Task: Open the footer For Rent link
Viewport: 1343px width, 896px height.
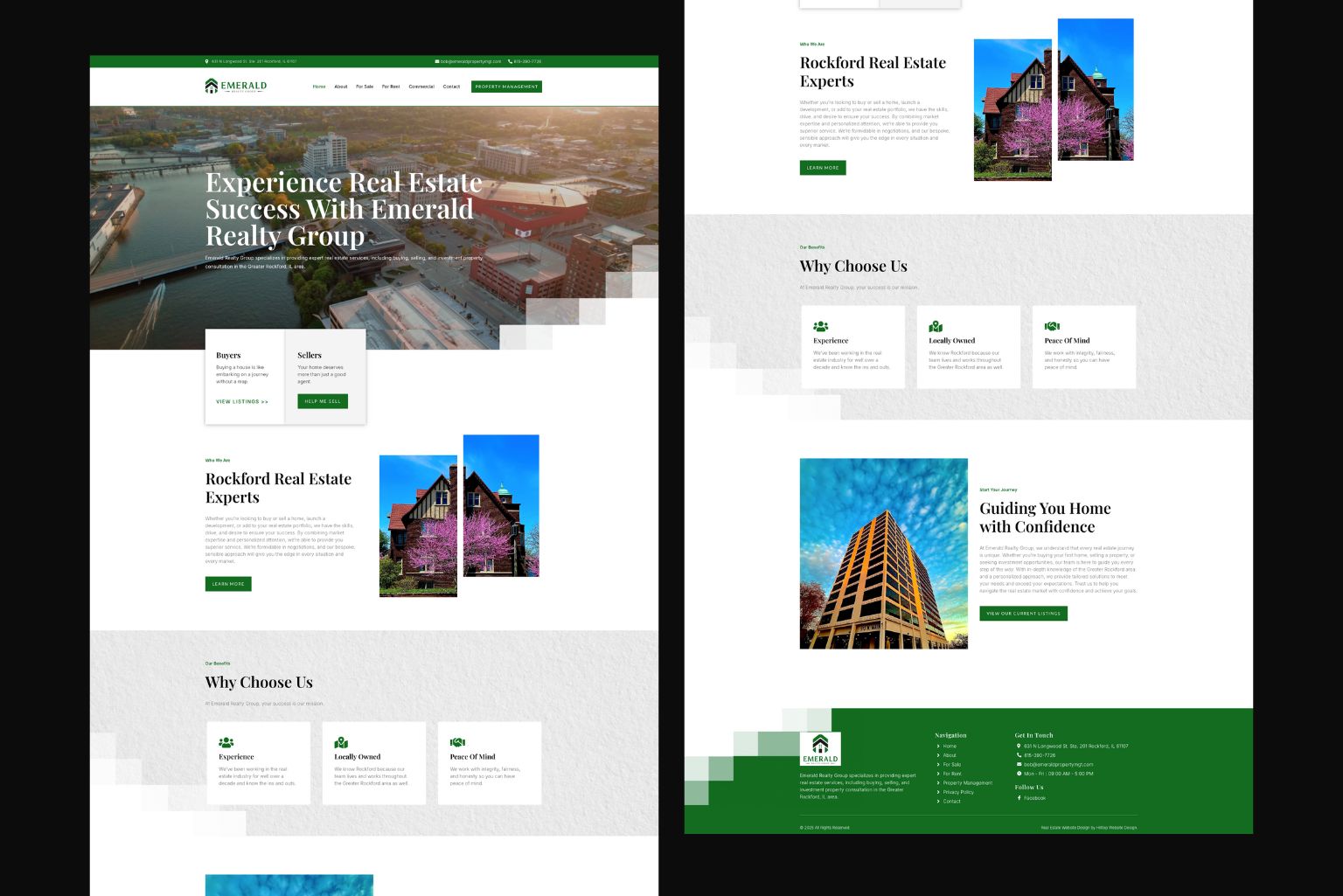Action: click(952, 774)
